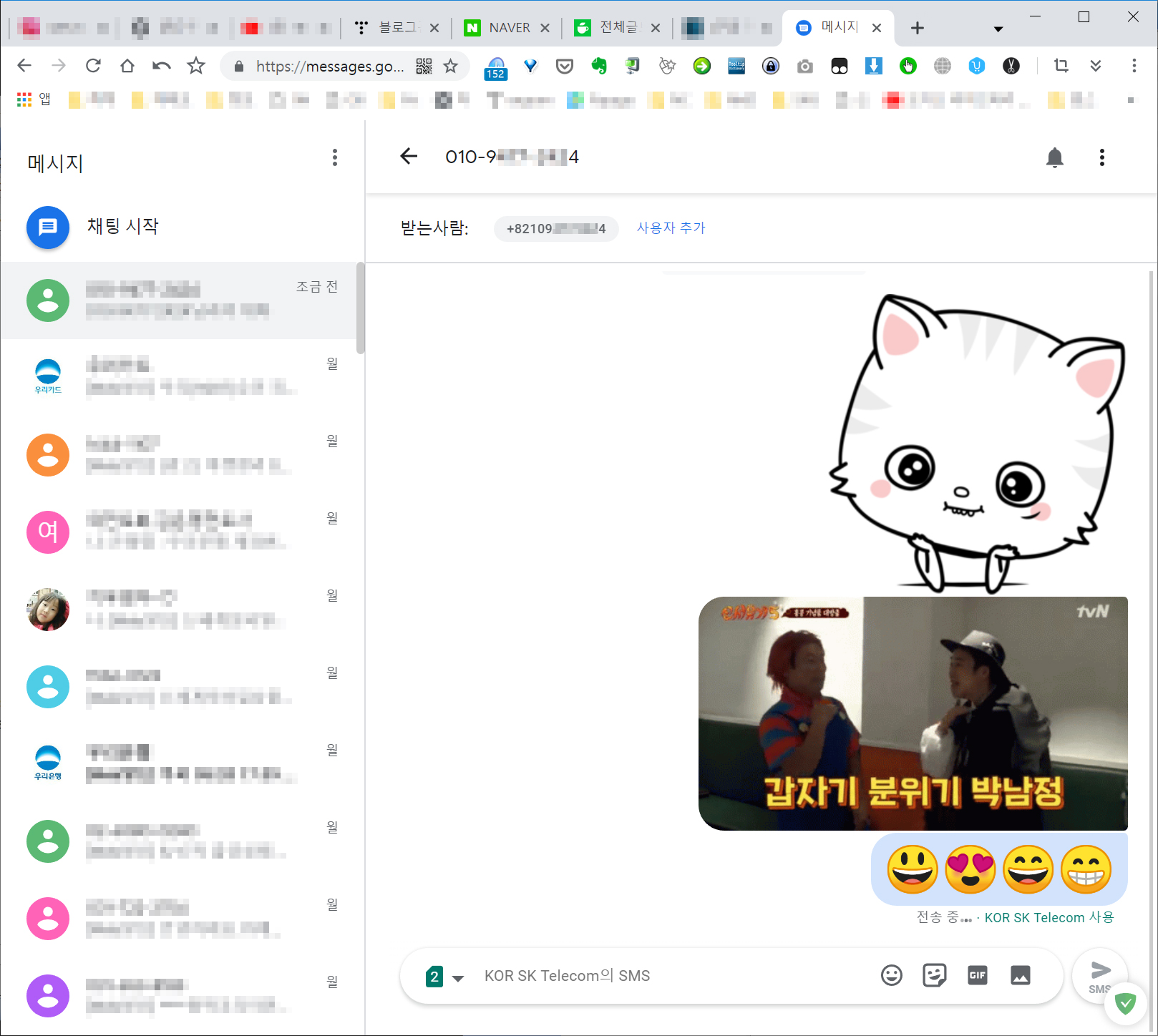Open the Messages sidebar three-dot menu

334,157
